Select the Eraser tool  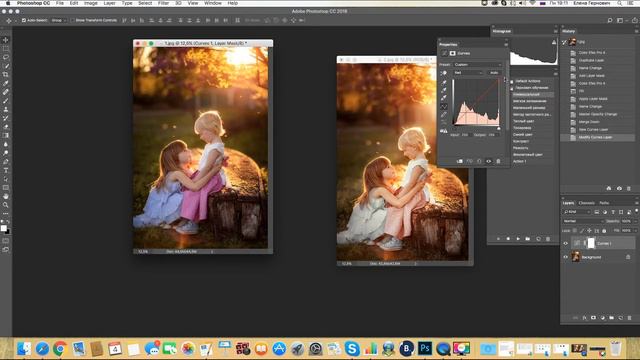pyautogui.click(x=6, y=127)
